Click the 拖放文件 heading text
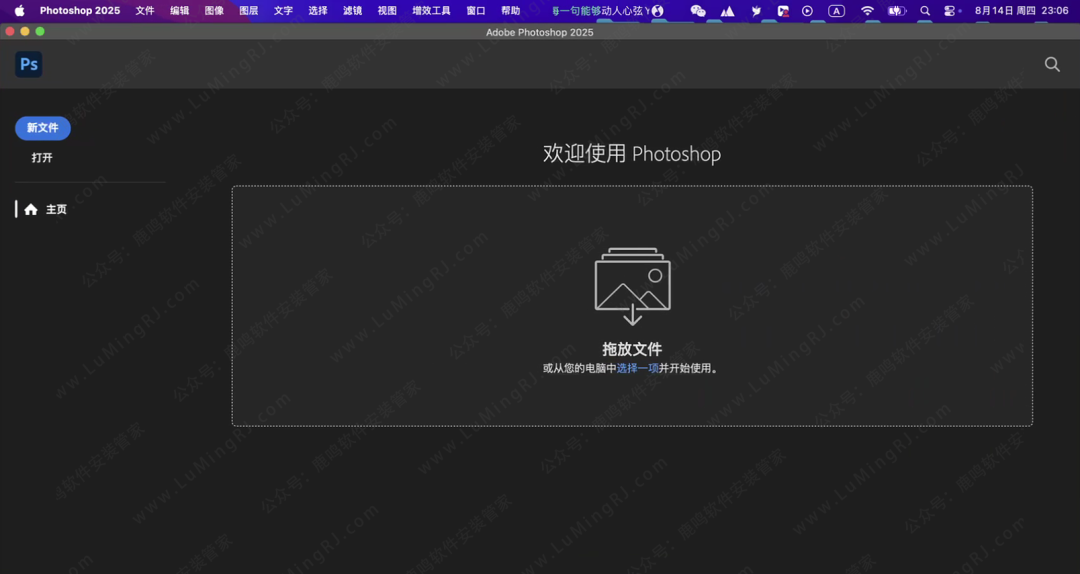This screenshot has height=574, width=1080. [x=632, y=349]
